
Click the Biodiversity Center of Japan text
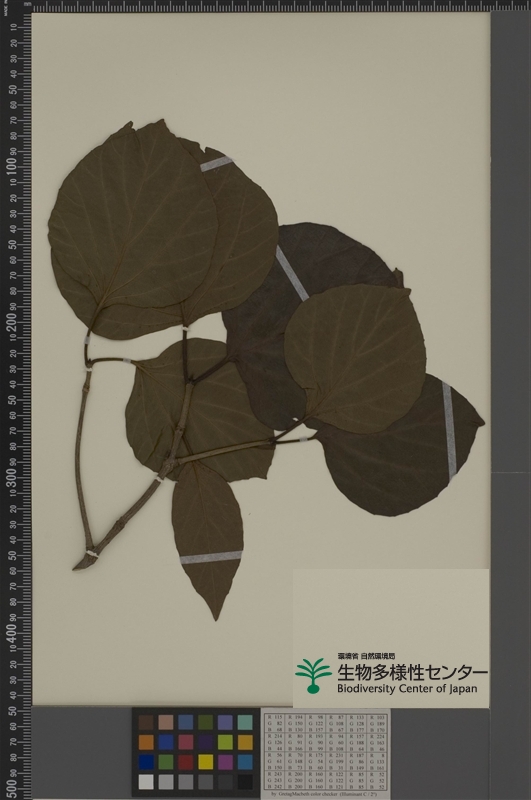coord(407,689)
